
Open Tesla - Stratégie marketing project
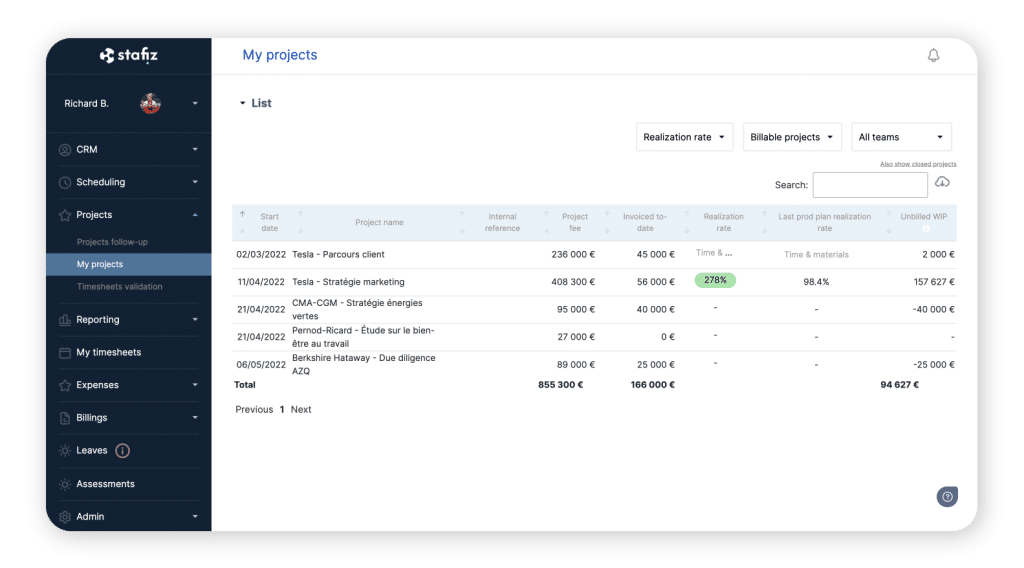[x=348, y=282]
